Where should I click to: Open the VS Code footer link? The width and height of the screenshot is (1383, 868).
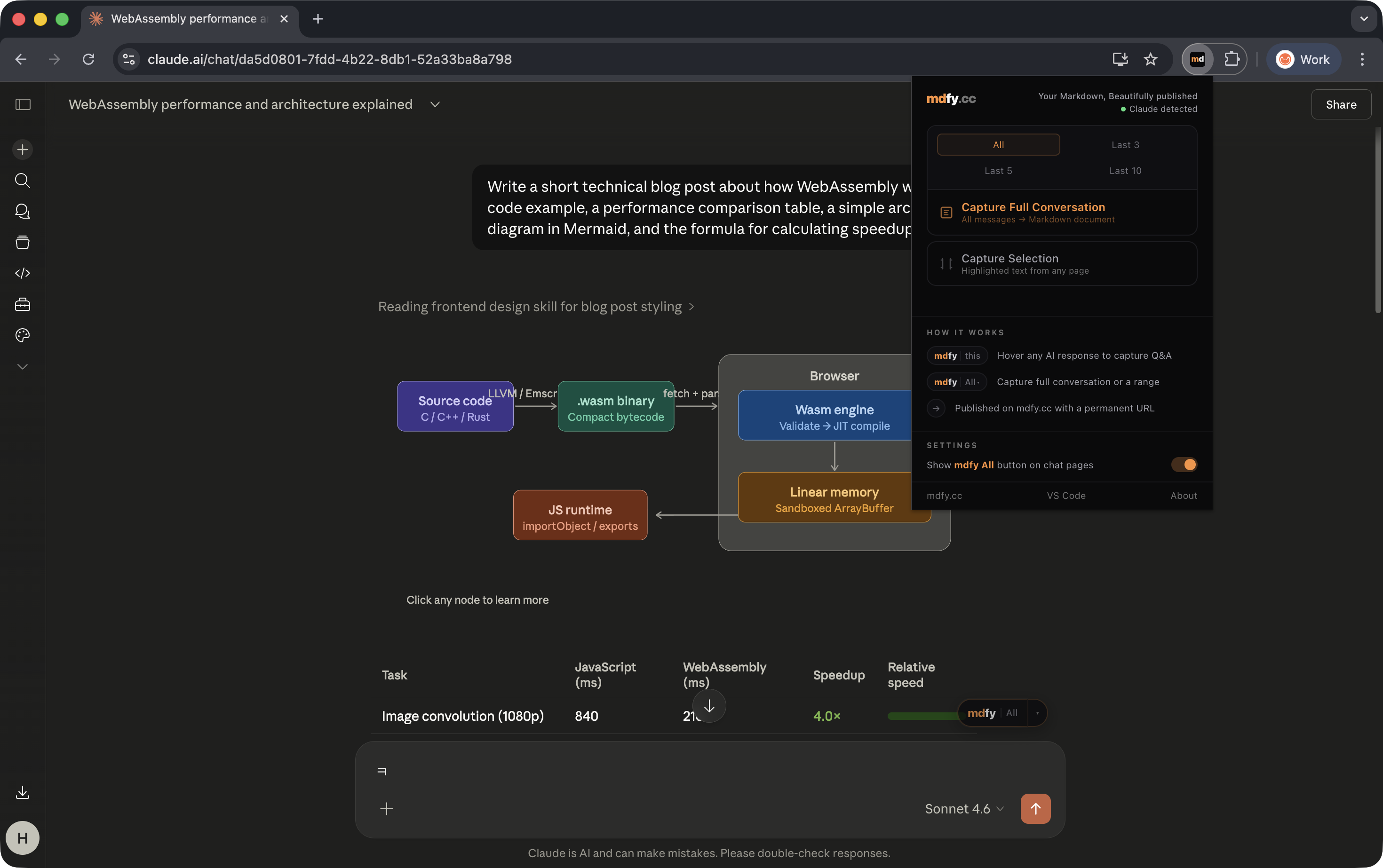coord(1065,496)
